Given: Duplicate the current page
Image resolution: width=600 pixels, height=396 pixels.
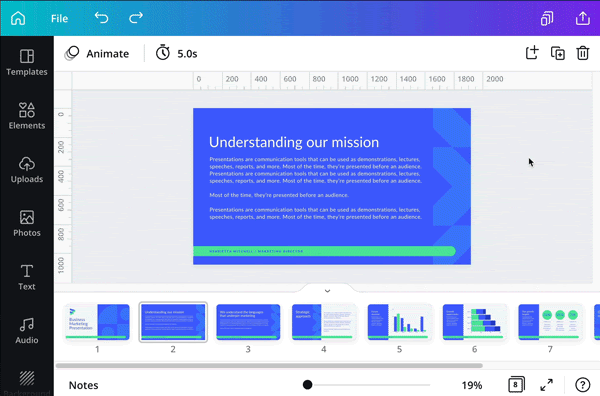Looking at the screenshot, I should (558, 53).
